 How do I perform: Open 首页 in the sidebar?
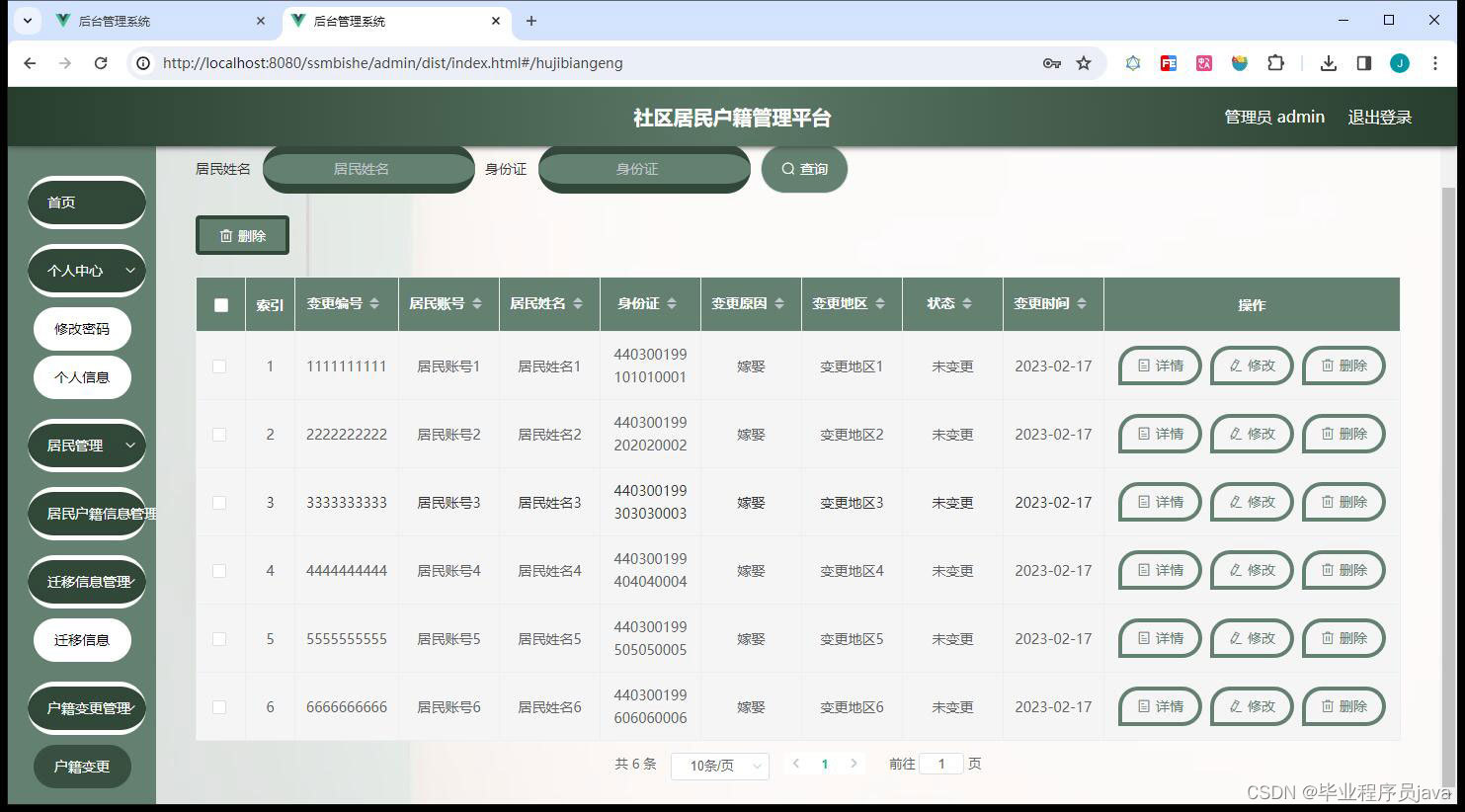click(86, 203)
